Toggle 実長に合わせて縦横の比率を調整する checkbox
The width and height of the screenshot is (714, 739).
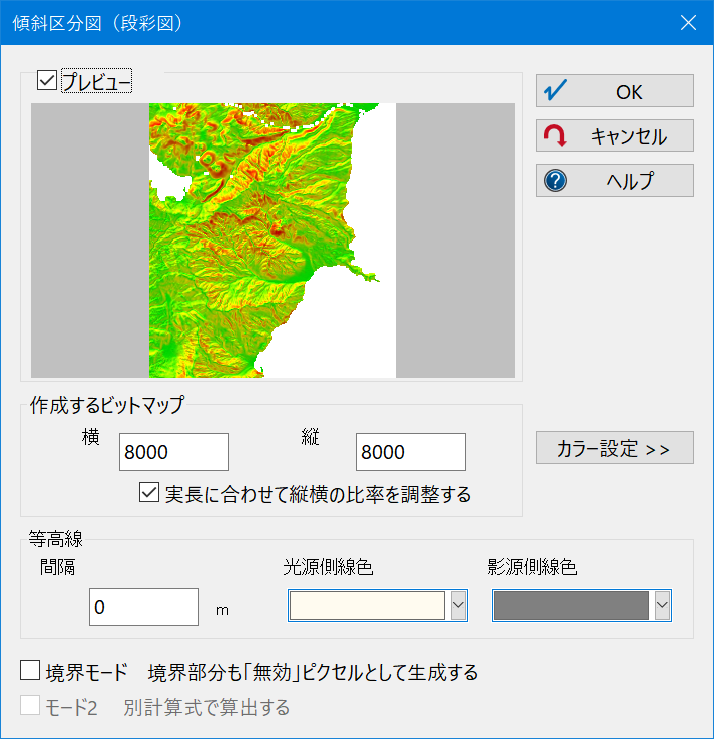point(149,493)
